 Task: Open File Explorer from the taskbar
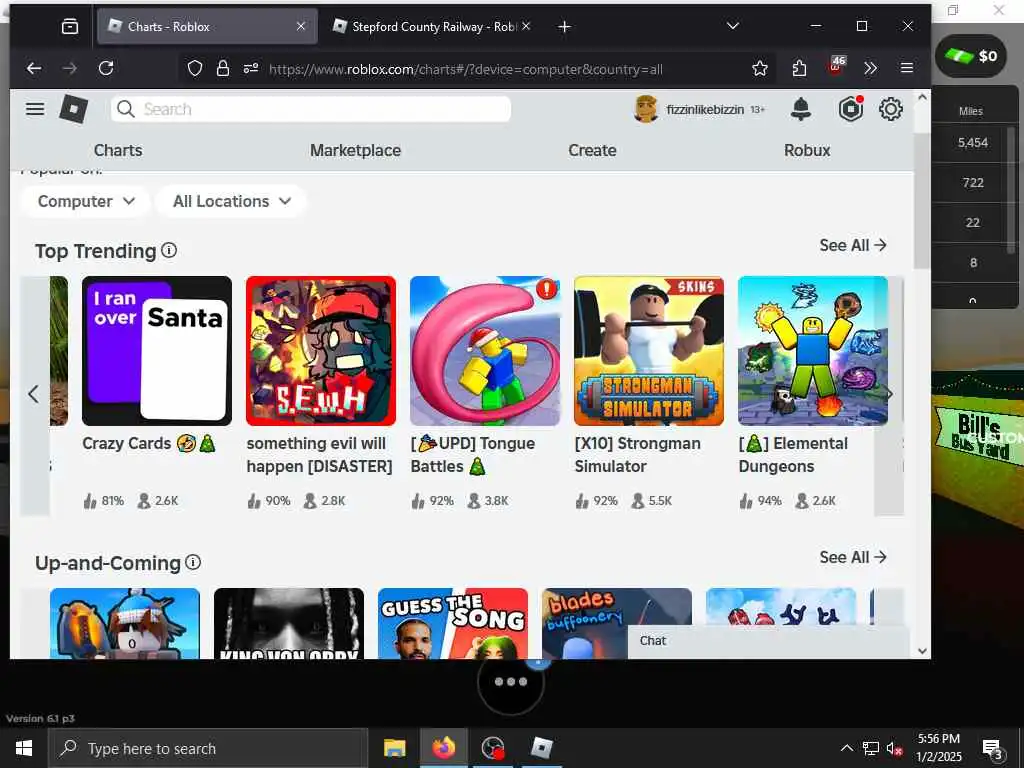tap(394, 748)
